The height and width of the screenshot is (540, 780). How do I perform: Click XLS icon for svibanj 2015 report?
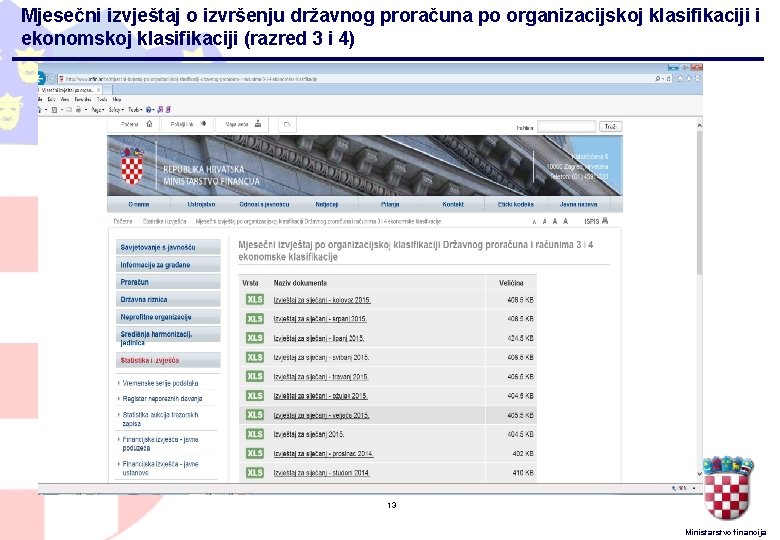(x=255, y=357)
